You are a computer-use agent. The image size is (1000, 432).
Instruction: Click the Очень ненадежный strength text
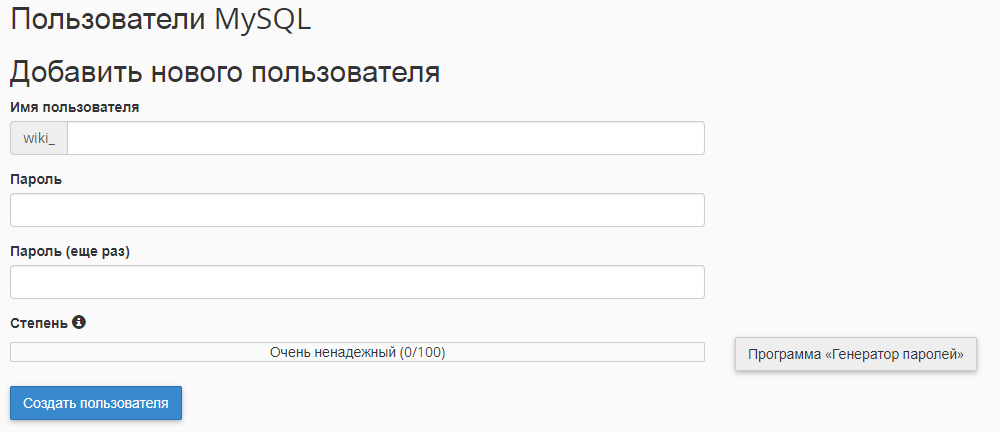[332, 352]
